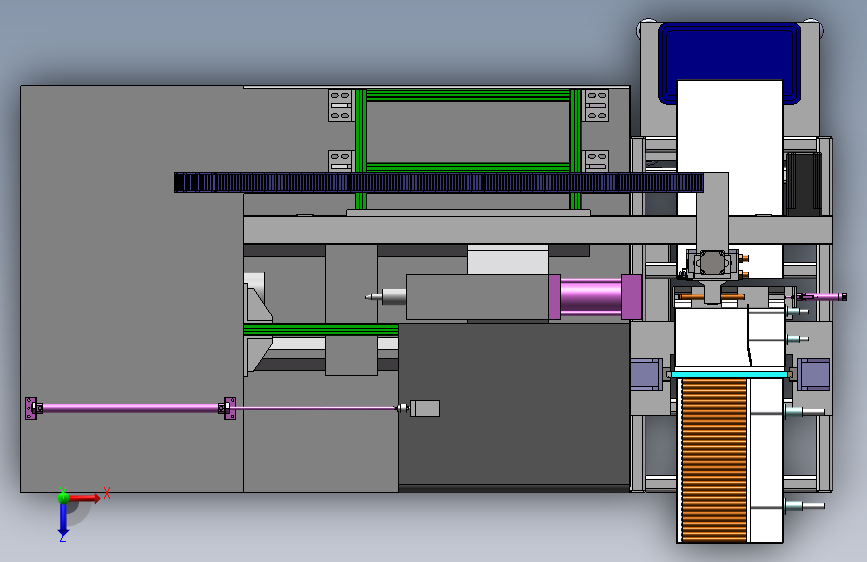Select the wide light gray left table plate

132,288
